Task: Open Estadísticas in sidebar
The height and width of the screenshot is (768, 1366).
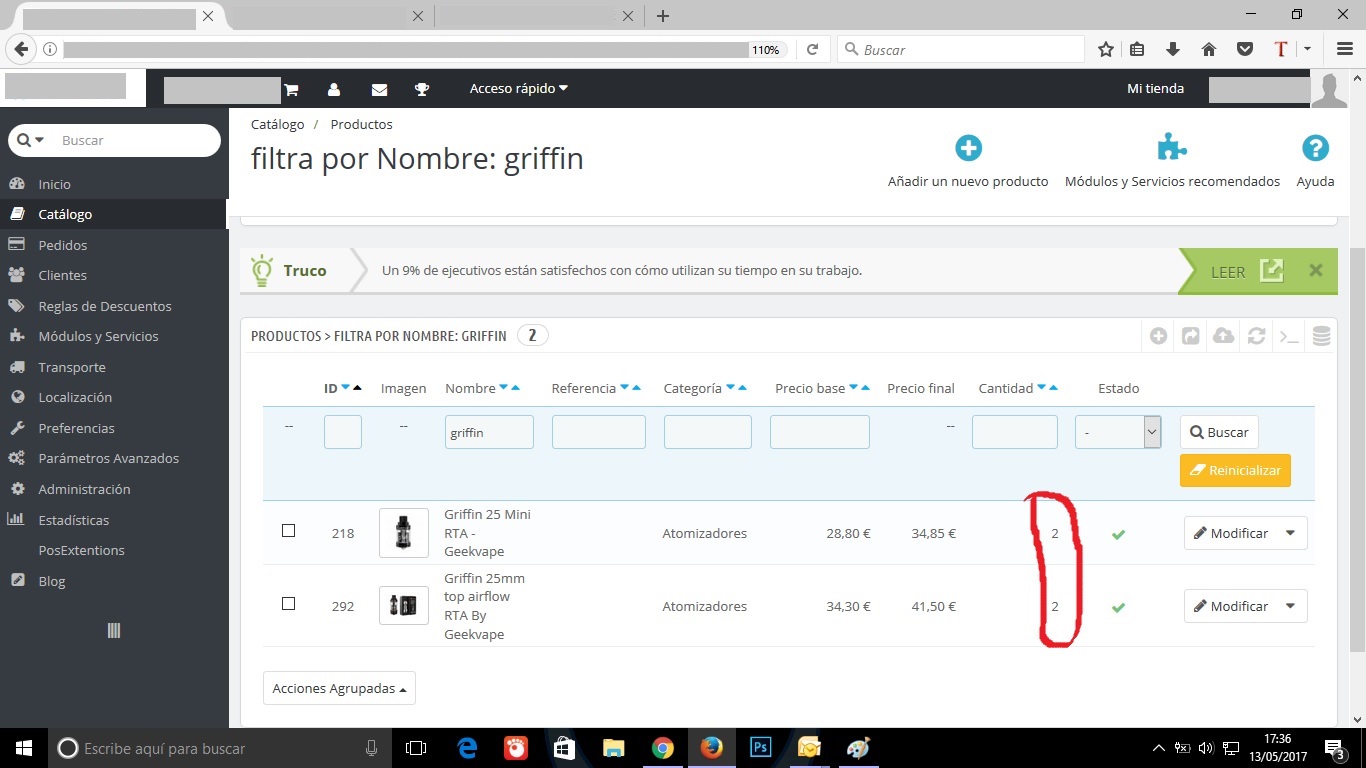Action: [x=73, y=520]
